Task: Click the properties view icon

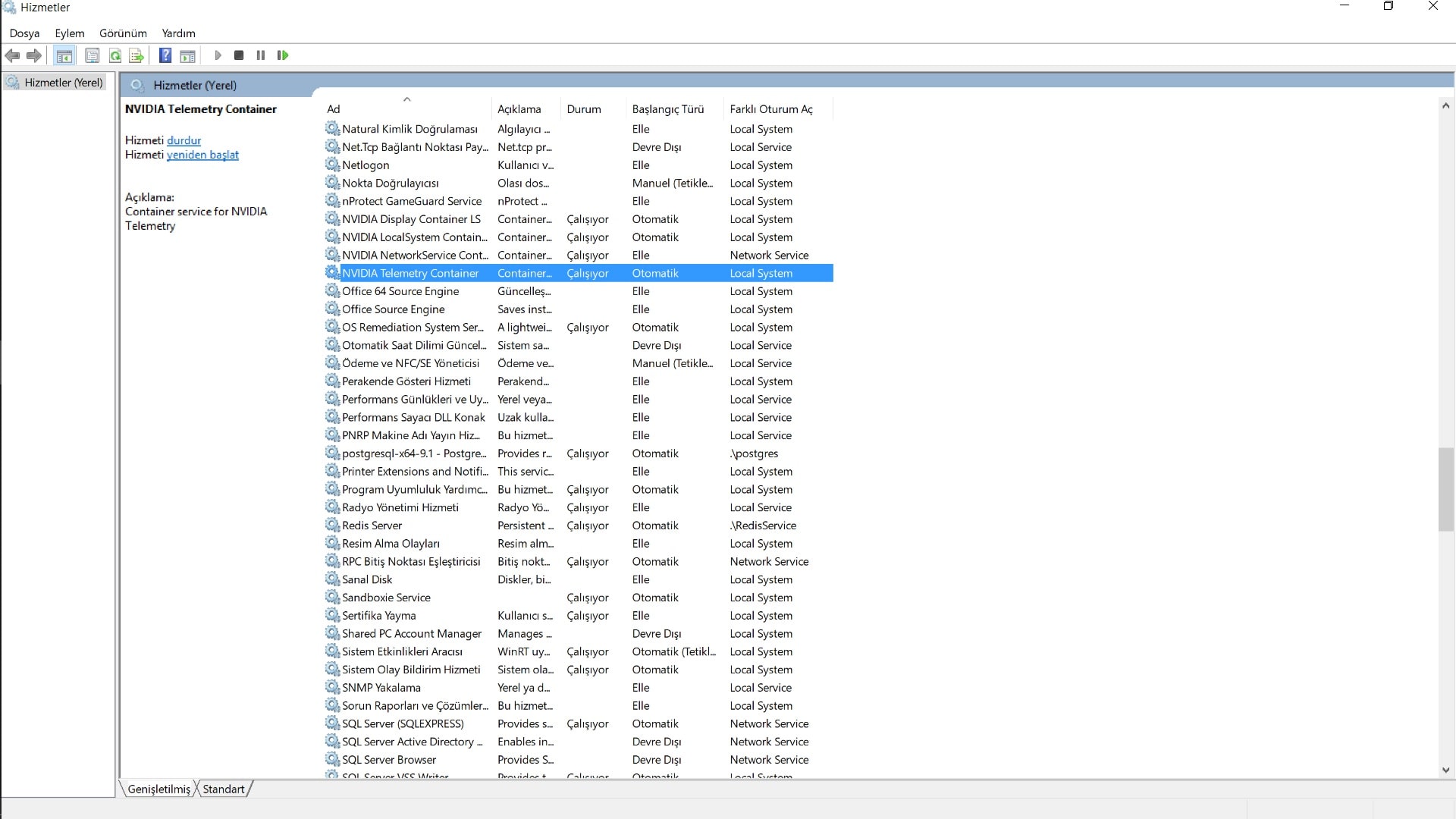Action: pyautogui.click(x=91, y=55)
